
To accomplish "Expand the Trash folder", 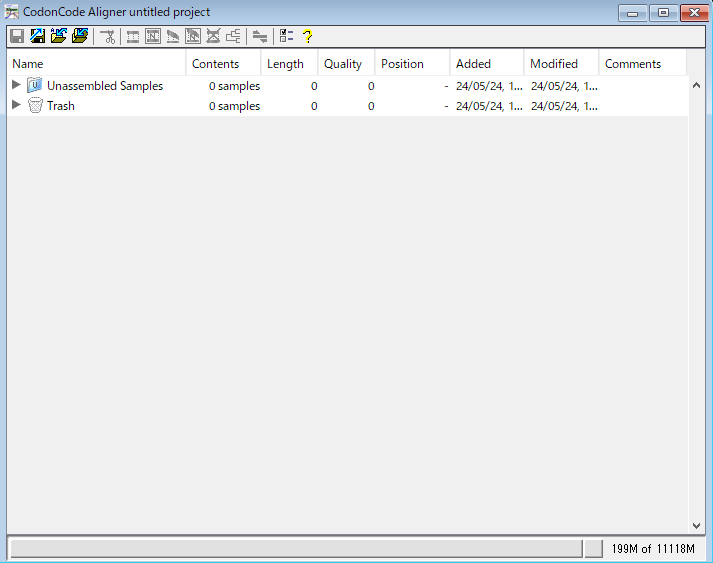I will pyautogui.click(x=16, y=105).
